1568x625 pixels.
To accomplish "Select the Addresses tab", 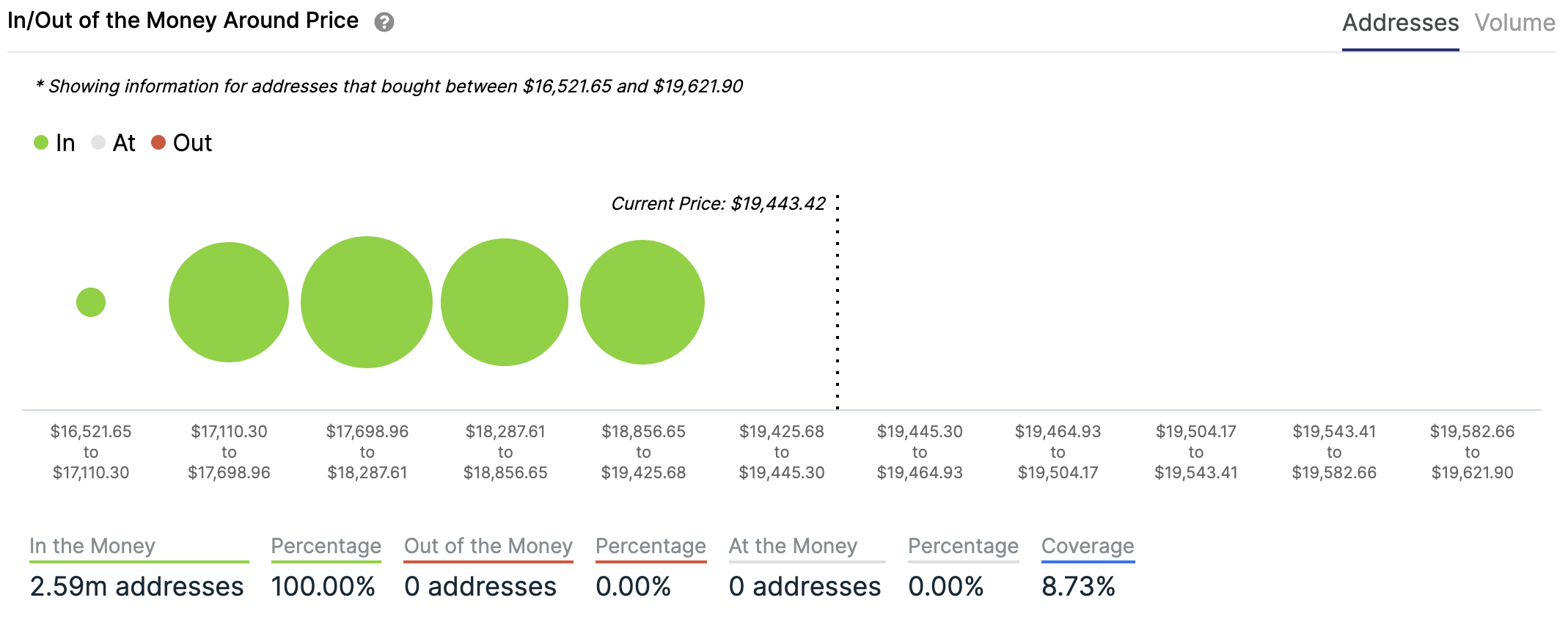I will point(1399,23).
